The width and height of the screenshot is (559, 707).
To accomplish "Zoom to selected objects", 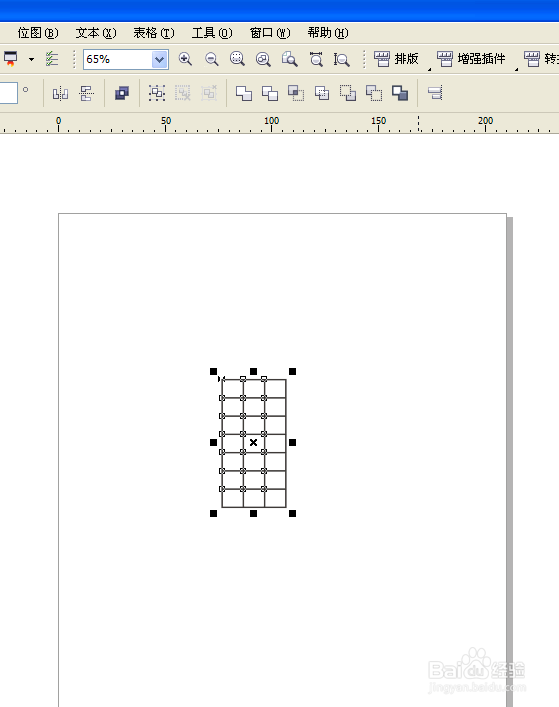I will pos(237,59).
